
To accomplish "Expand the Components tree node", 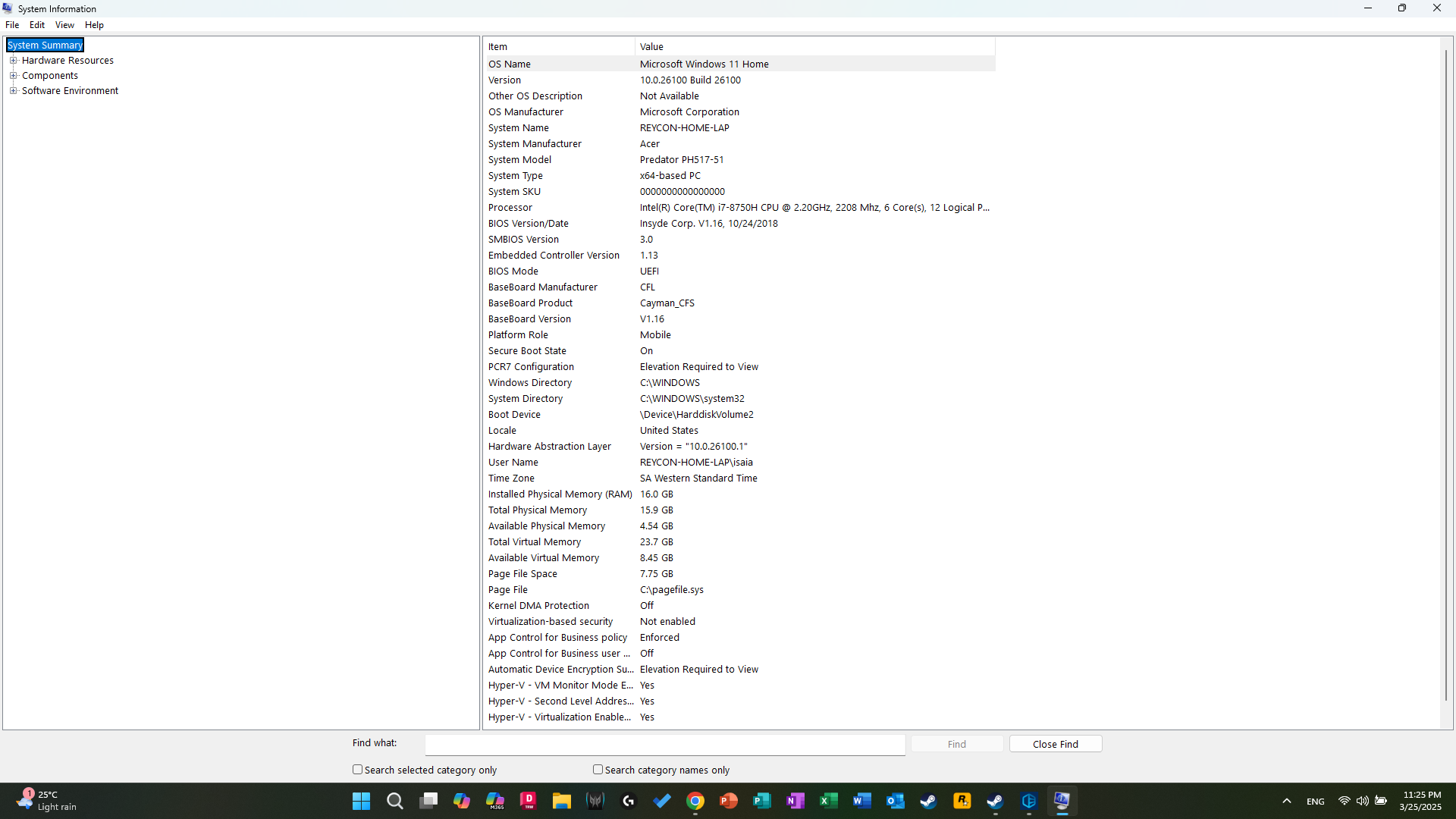I will [x=13, y=76].
